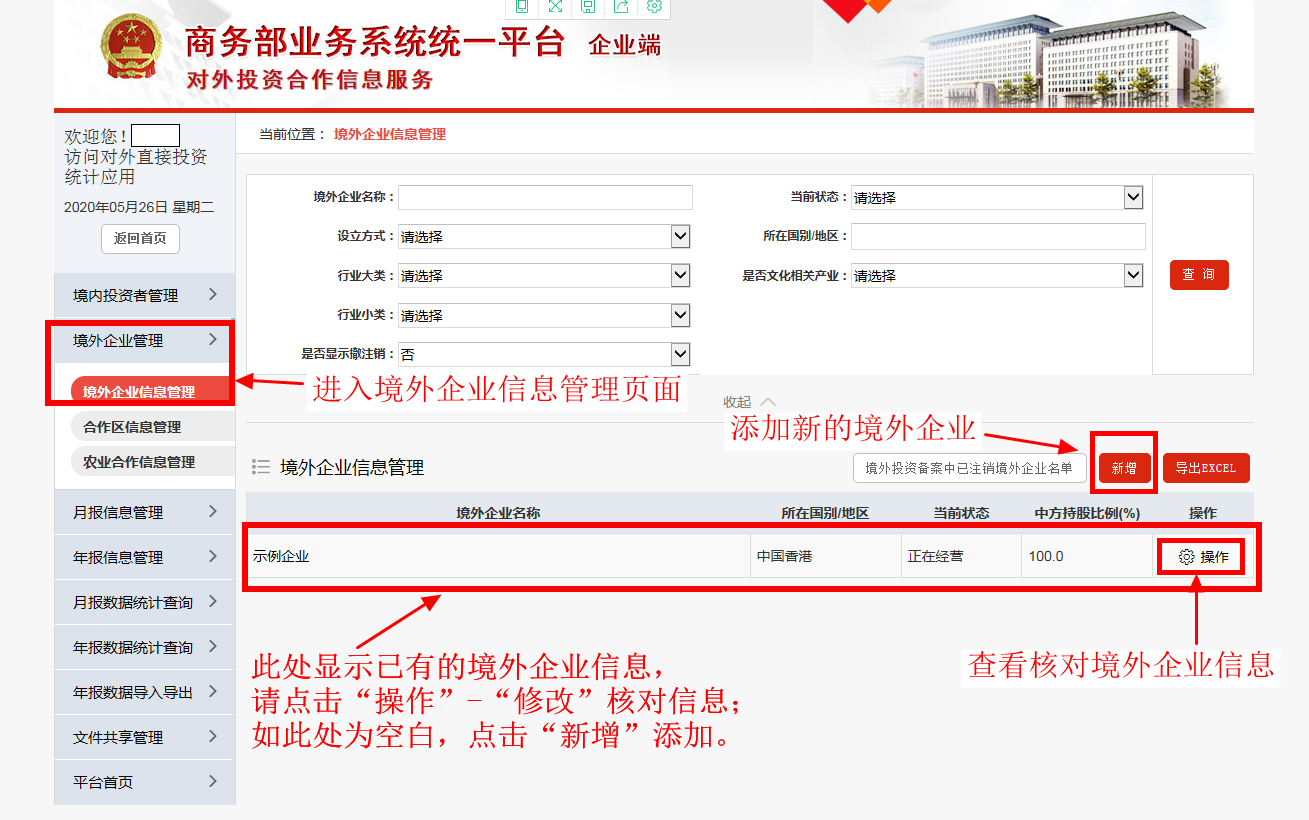
Task: Click the share arrow icon in top toolbar
Action: [621, 6]
